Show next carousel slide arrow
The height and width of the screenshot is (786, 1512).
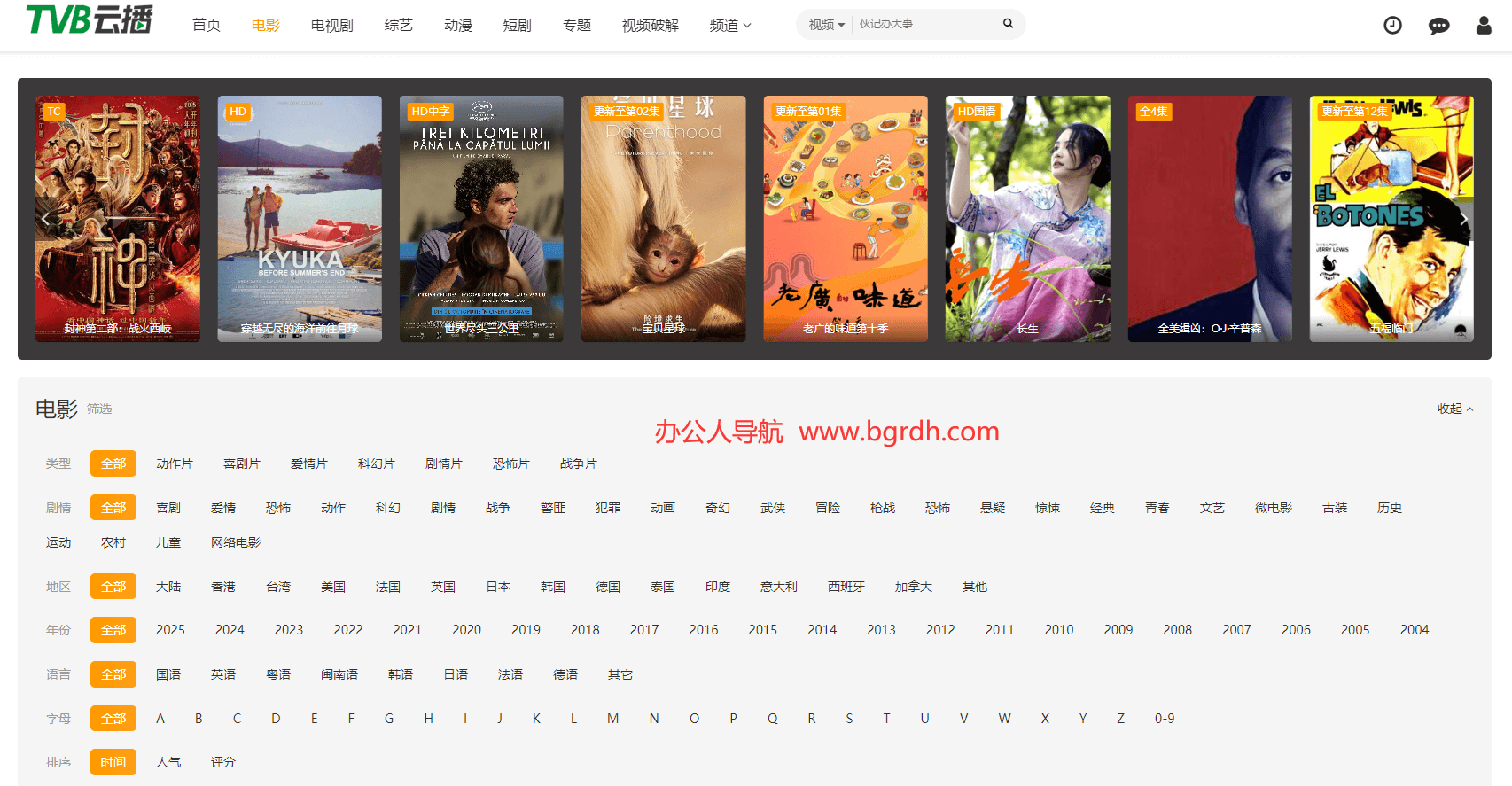[1463, 219]
